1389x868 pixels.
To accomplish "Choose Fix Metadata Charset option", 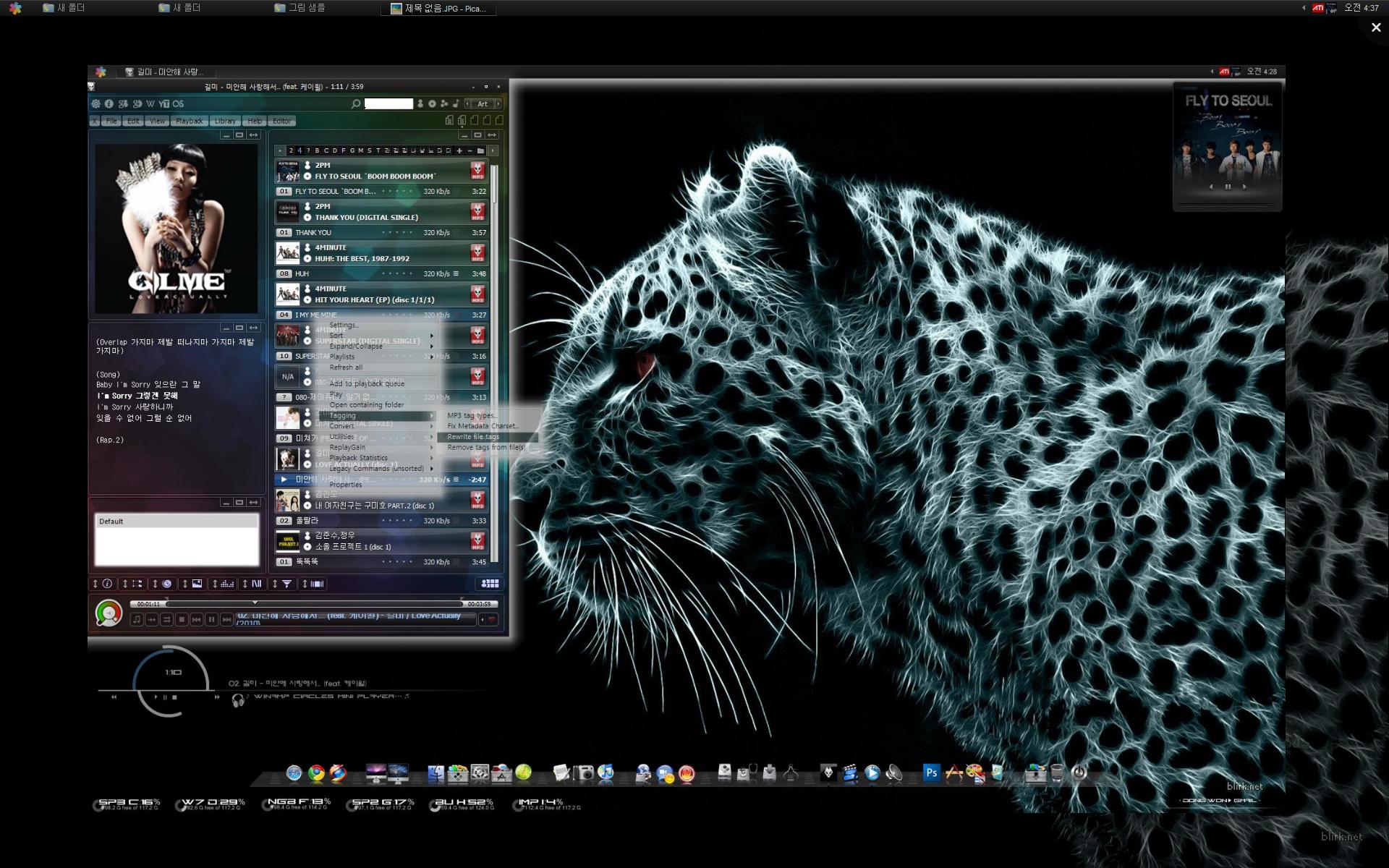I will click(487, 426).
